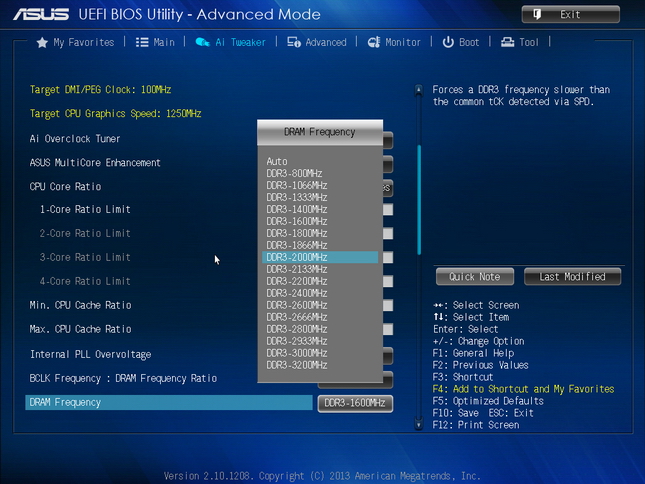
Task: Click the Exit button
Action: [x=571, y=14]
